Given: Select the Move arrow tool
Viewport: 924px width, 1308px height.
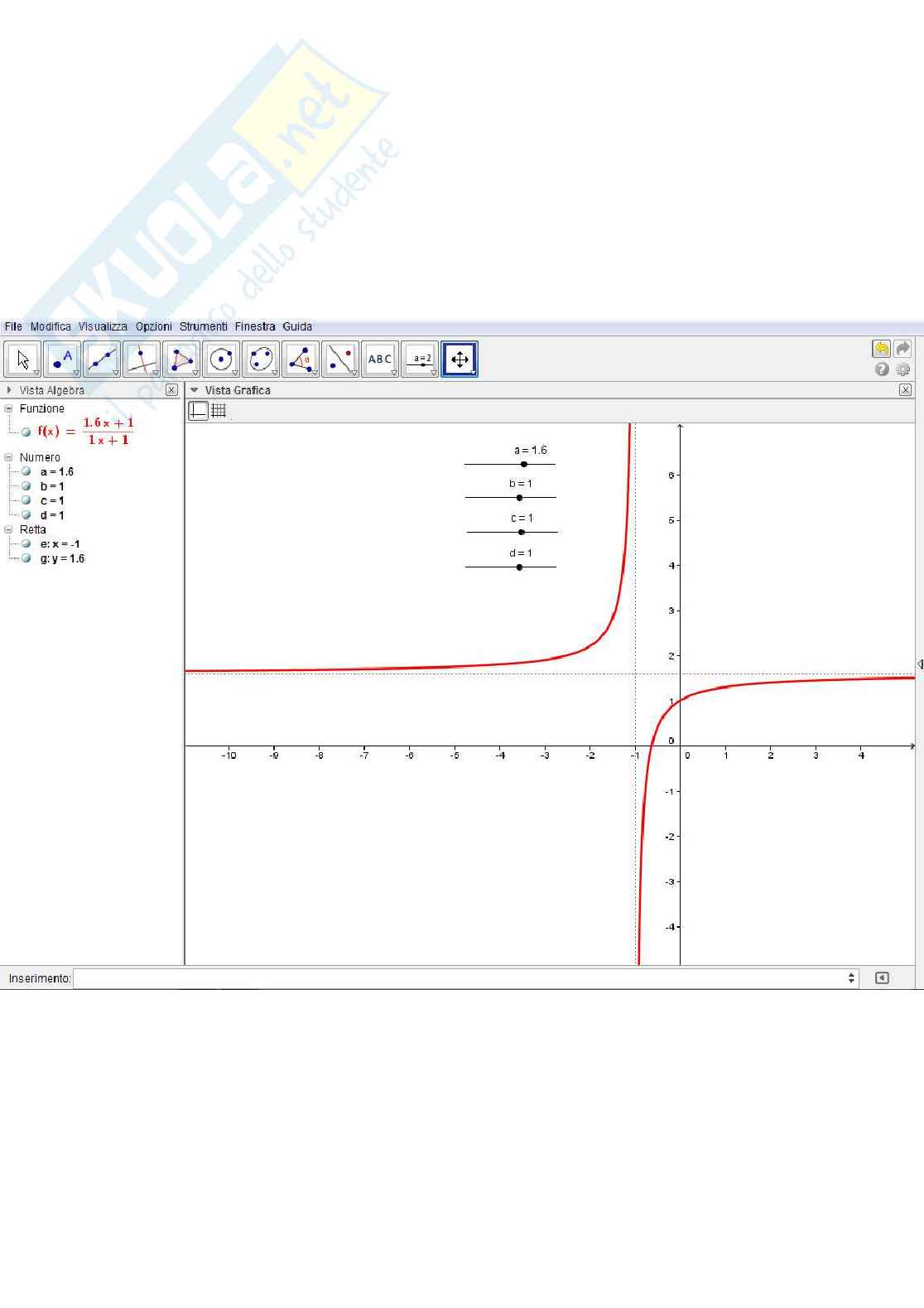Looking at the screenshot, I should pyautogui.click(x=22, y=360).
